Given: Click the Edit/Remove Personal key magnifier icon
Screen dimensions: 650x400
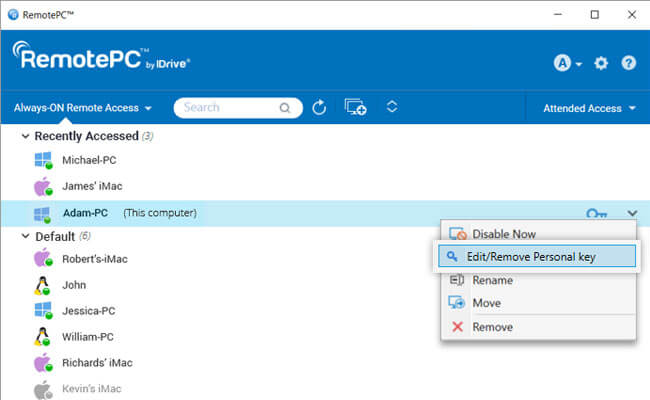Looking at the screenshot, I should [x=452, y=257].
